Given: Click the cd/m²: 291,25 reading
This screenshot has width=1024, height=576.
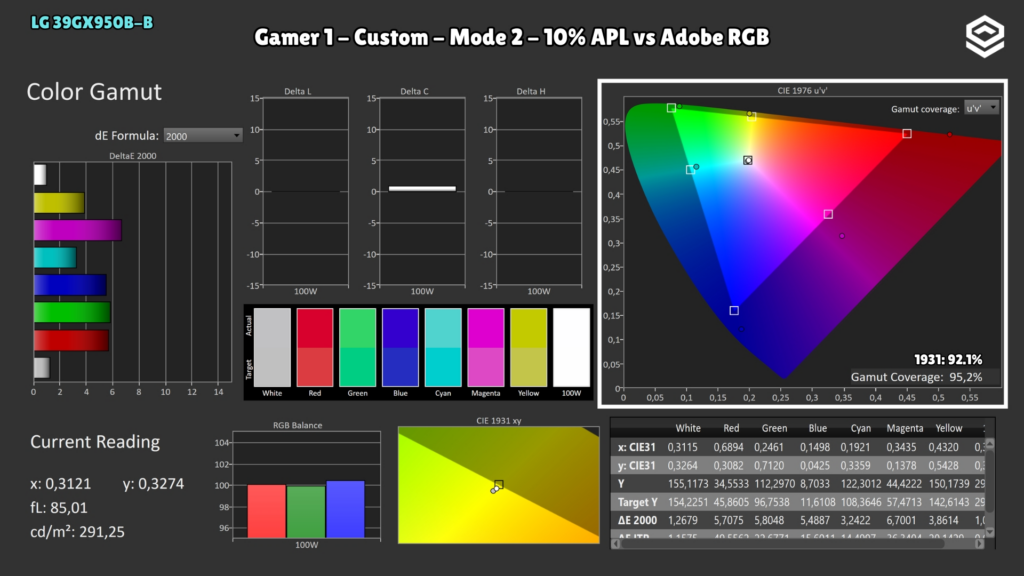Looking at the screenshot, I should (77, 532).
